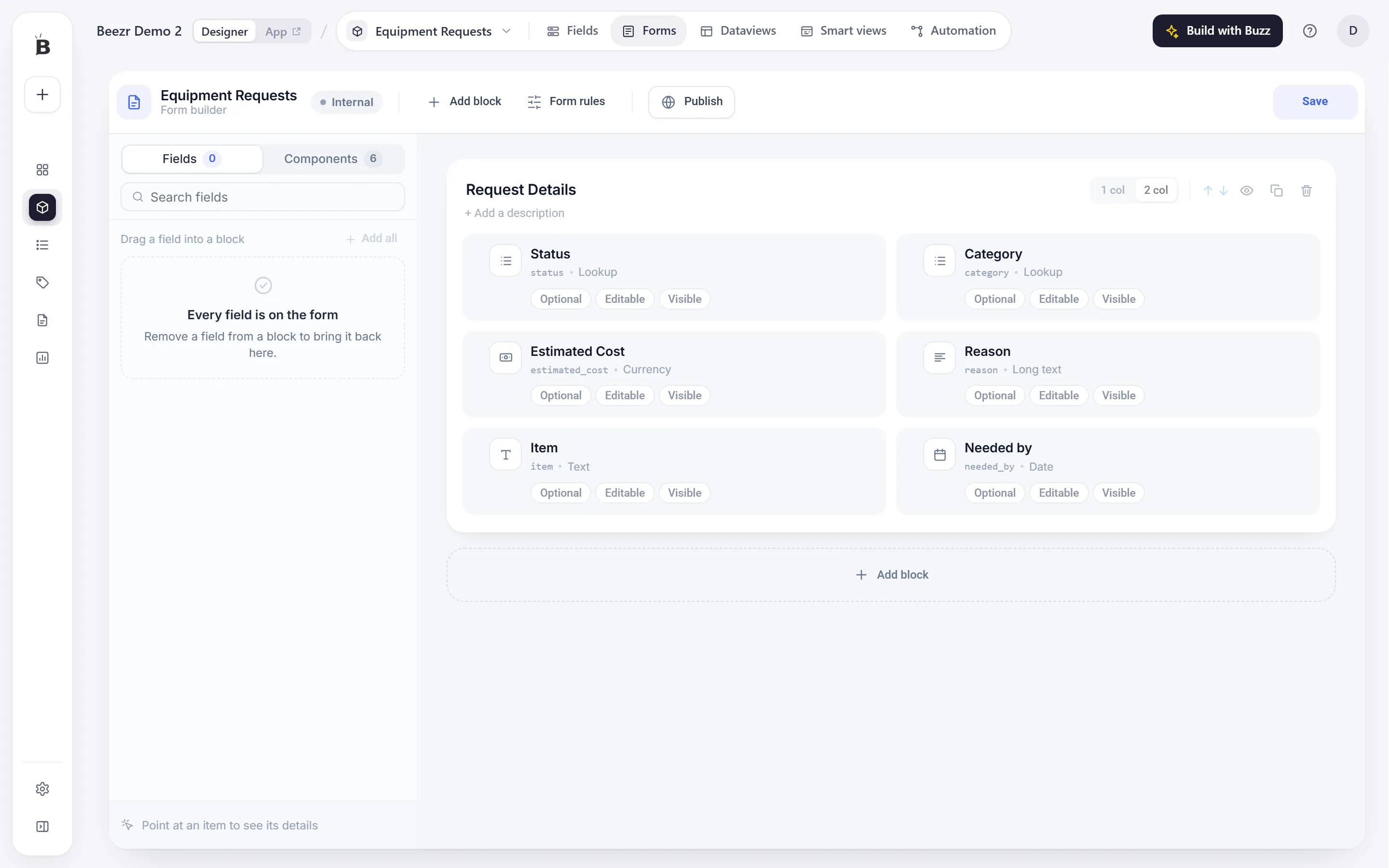Toggle visibility of Request Details block
Viewport: 1389px width, 868px height.
click(1246, 190)
